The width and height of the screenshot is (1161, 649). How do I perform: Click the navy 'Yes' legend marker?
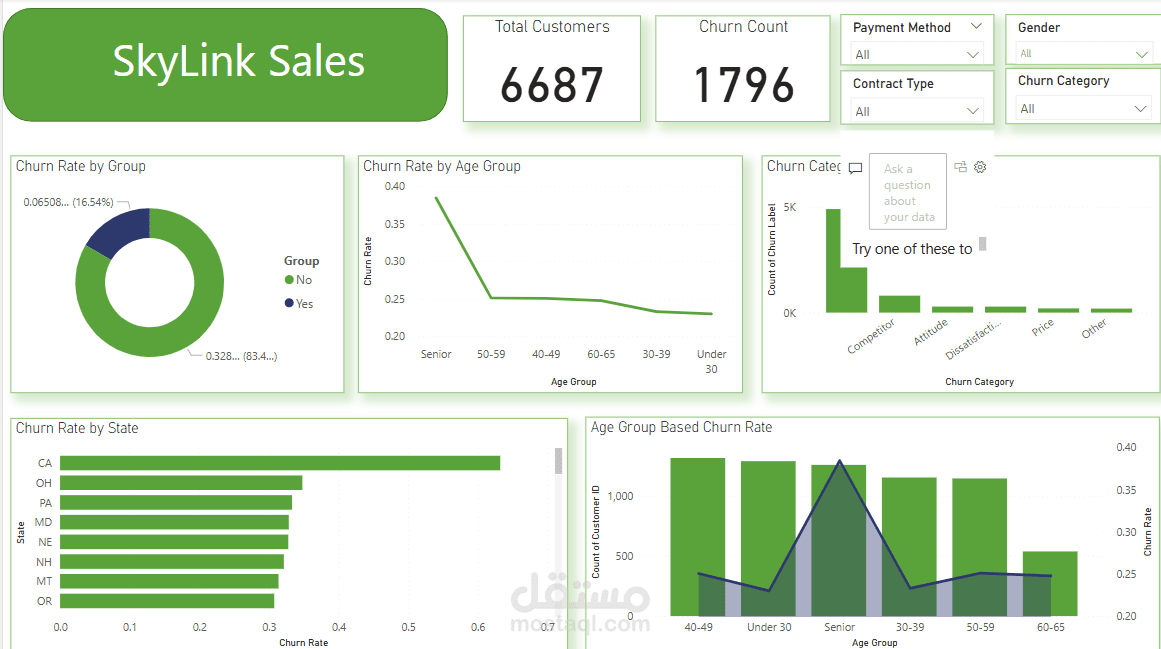pyautogui.click(x=289, y=303)
